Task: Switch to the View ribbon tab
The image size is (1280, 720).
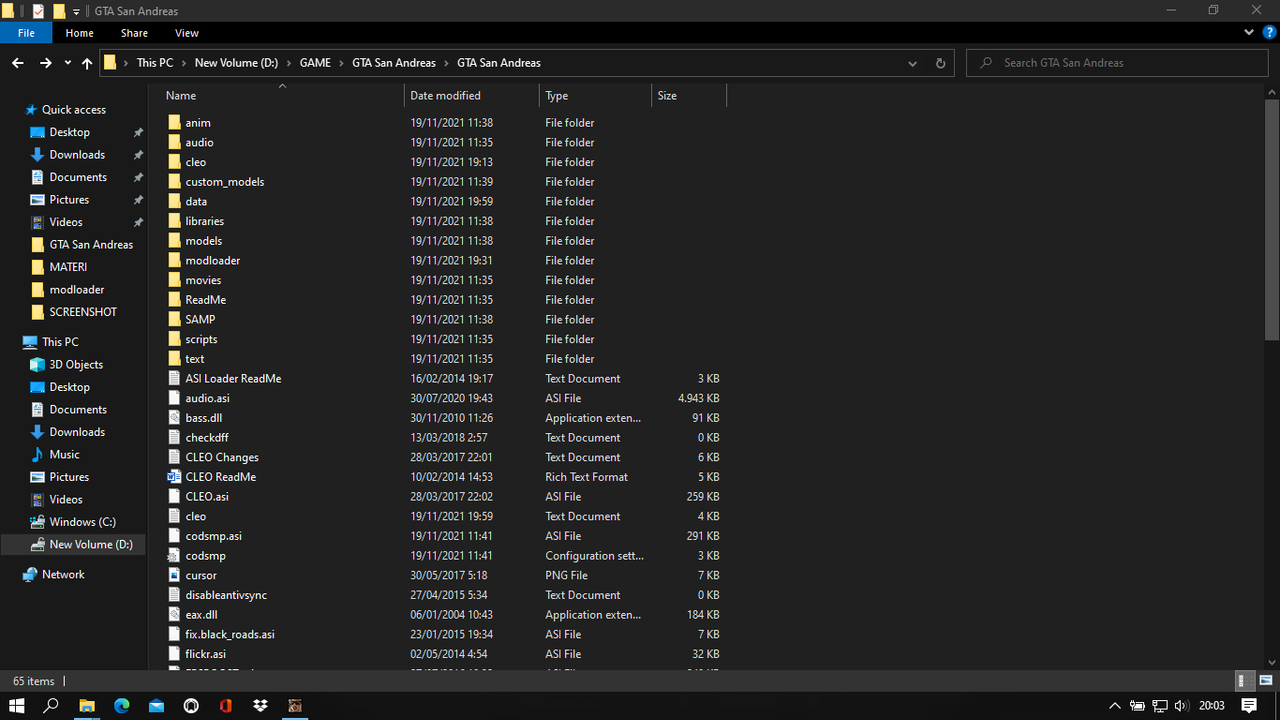Action: pos(187,33)
